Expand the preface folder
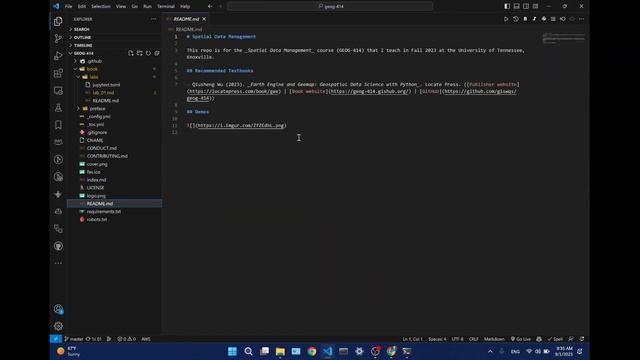The width and height of the screenshot is (640, 360). [114, 109]
